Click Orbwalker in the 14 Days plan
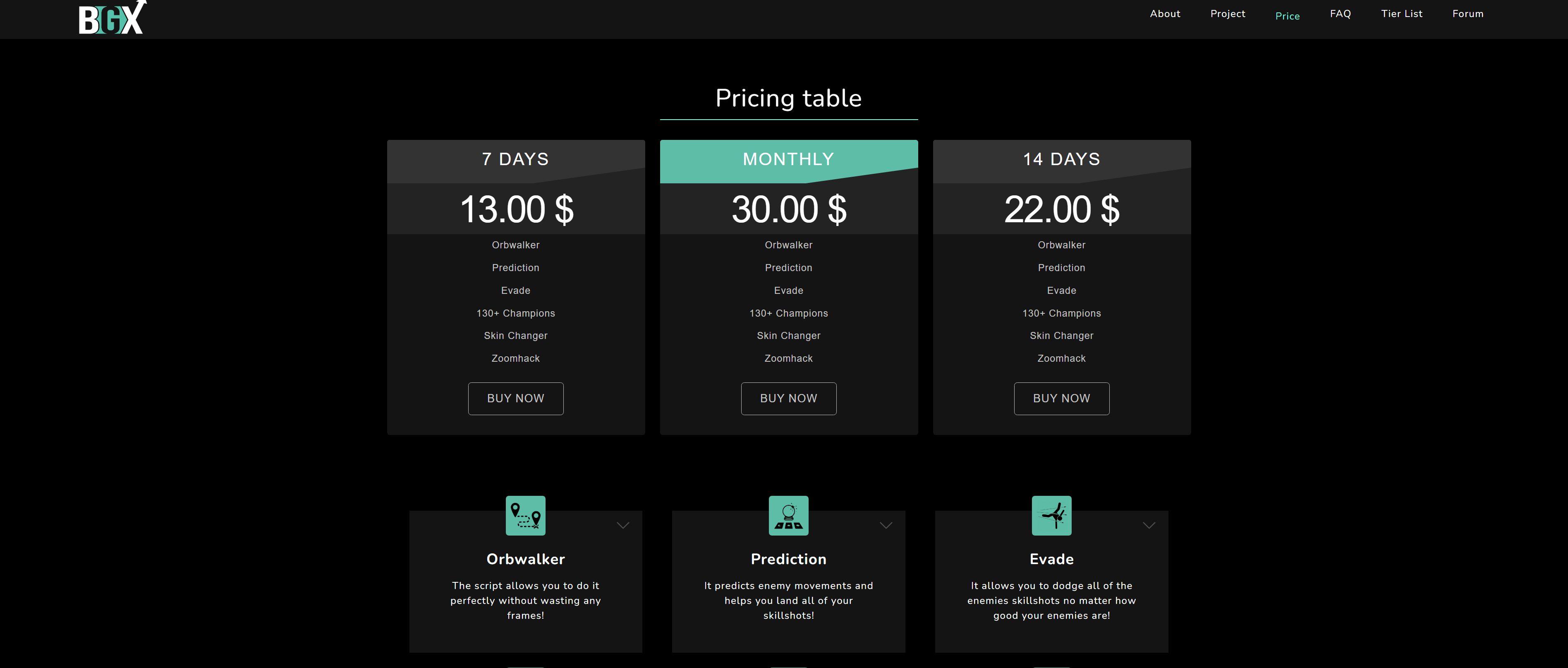This screenshot has width=1568, height=668. [x=1061, y=245]
